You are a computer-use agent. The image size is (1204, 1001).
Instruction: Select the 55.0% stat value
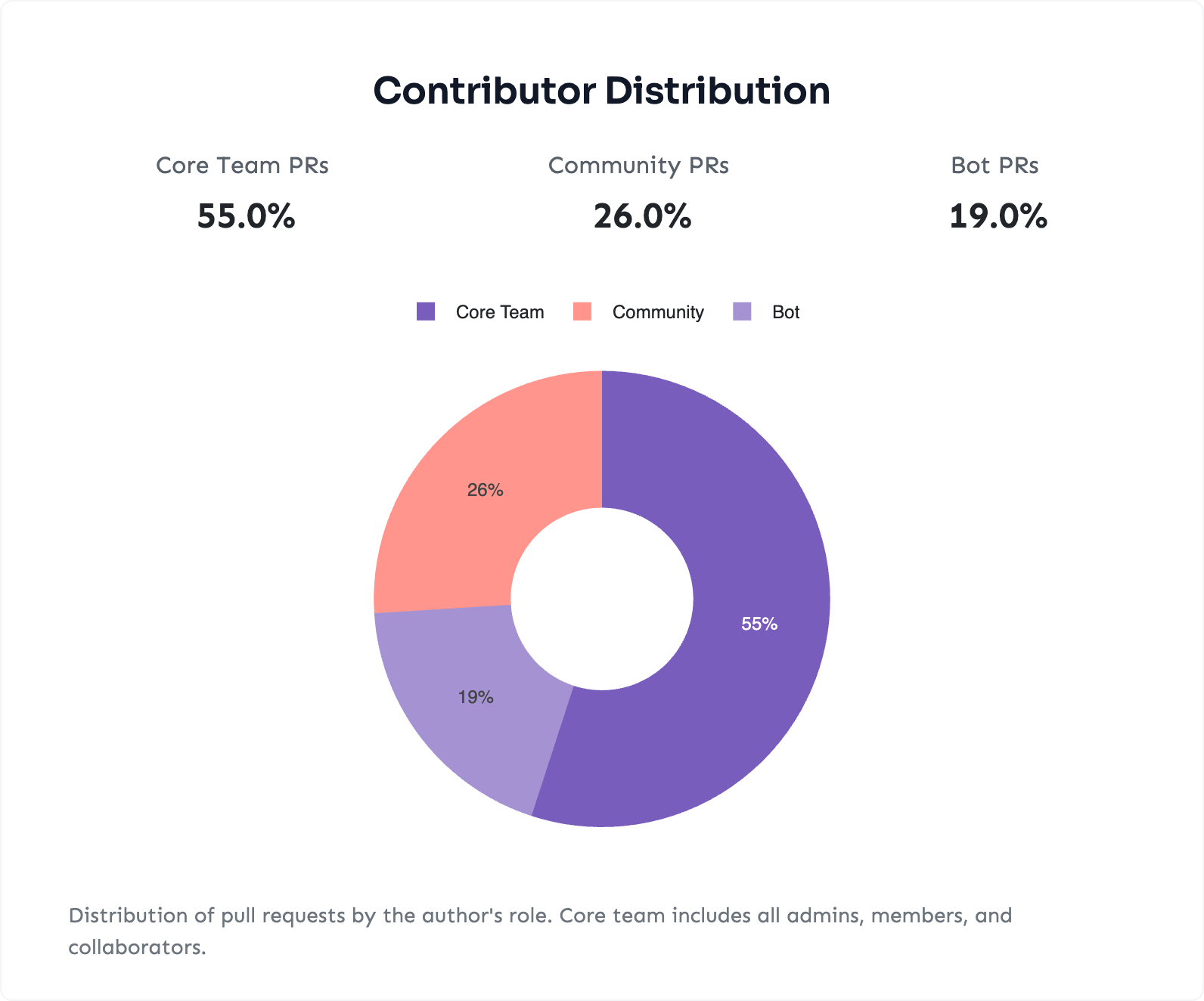[246, 217]
